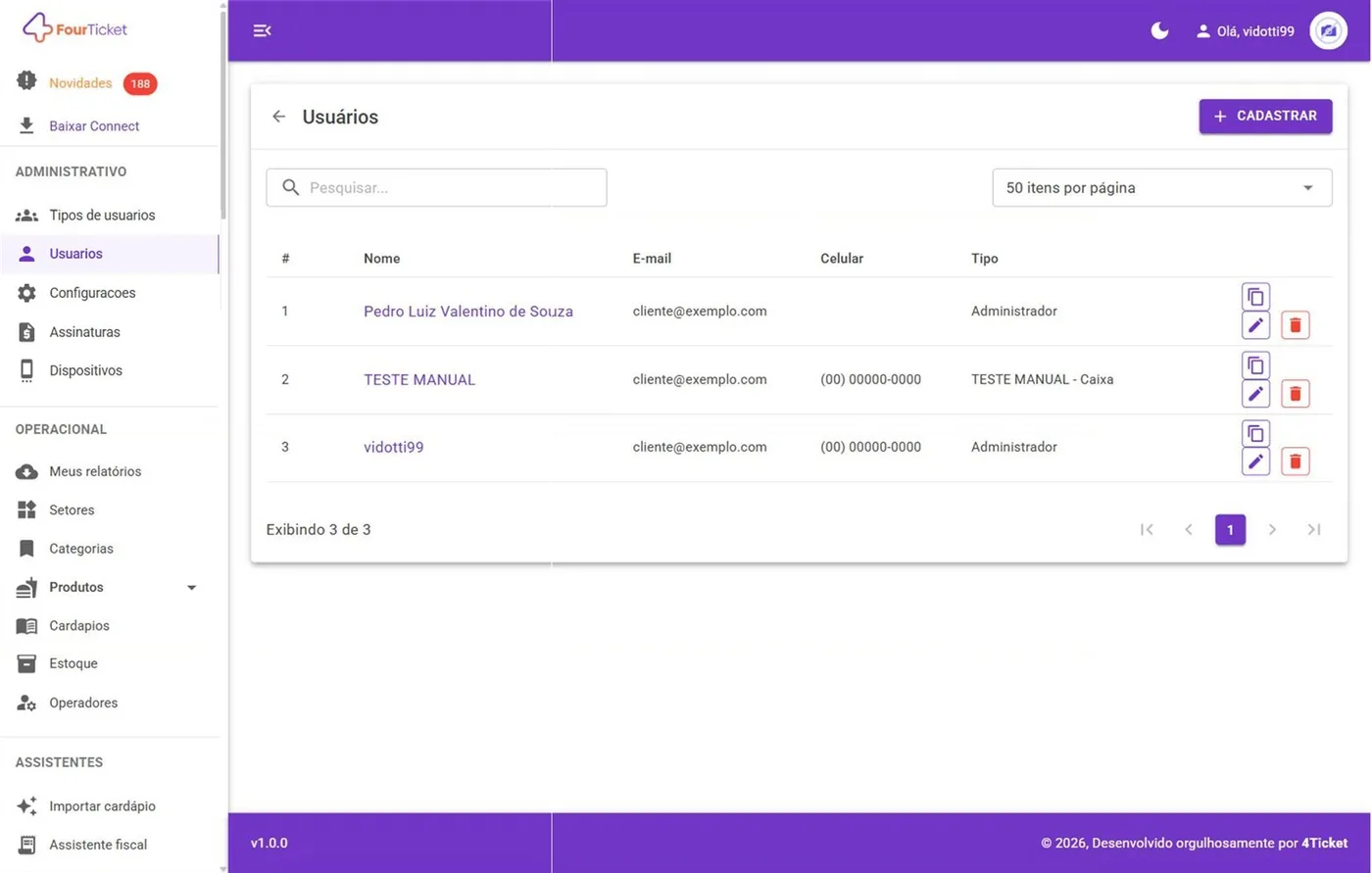The image size is (1372, 873).
Task: Delete the TESTE MANUAL user
Action: 1296,393
